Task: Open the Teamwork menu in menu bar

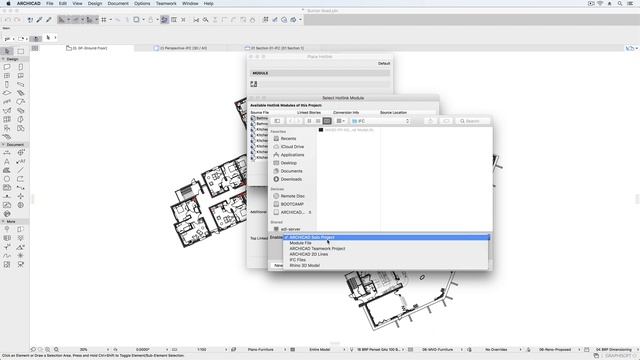Action: point(166,4)
